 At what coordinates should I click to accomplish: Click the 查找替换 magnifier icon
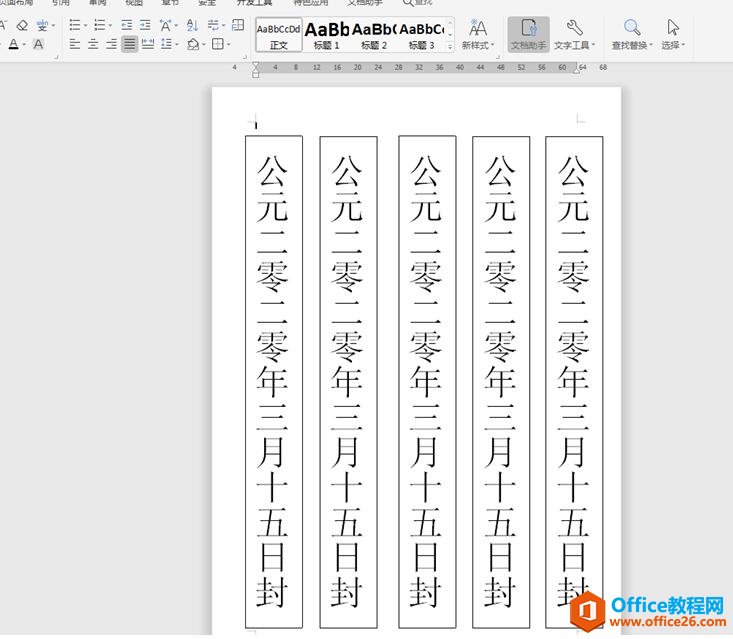coord(632,27)
